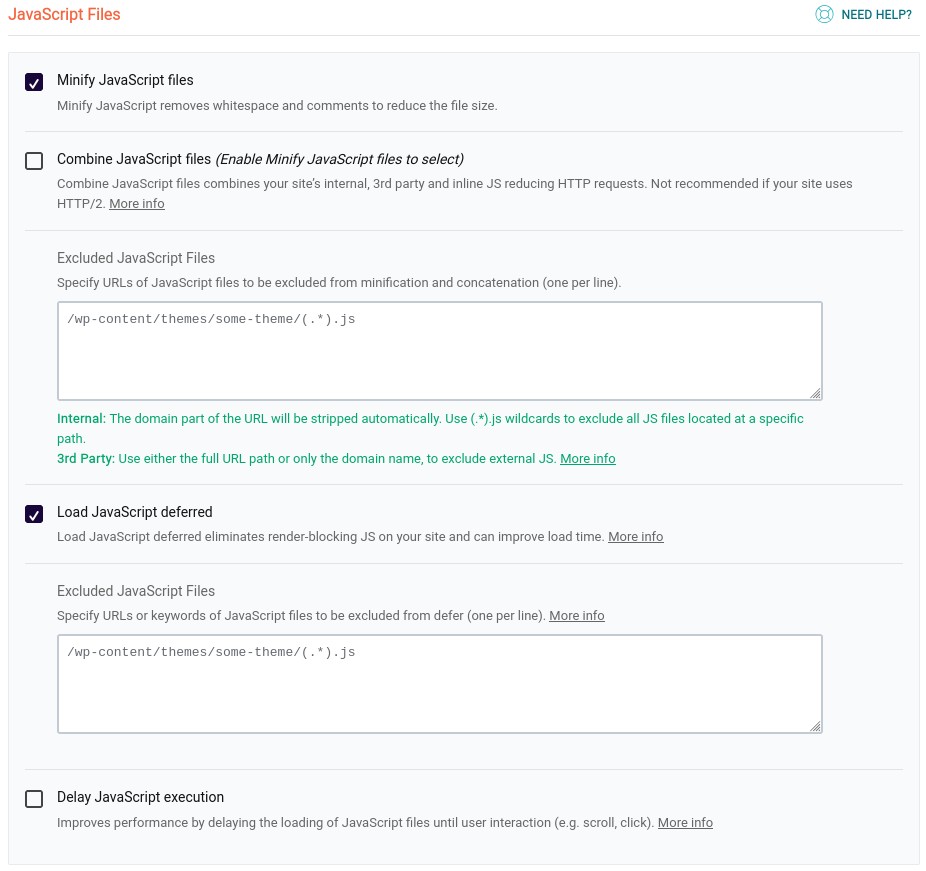
Task: Click the minification excluded JavaScript files textarea
Action: point(440,351)
